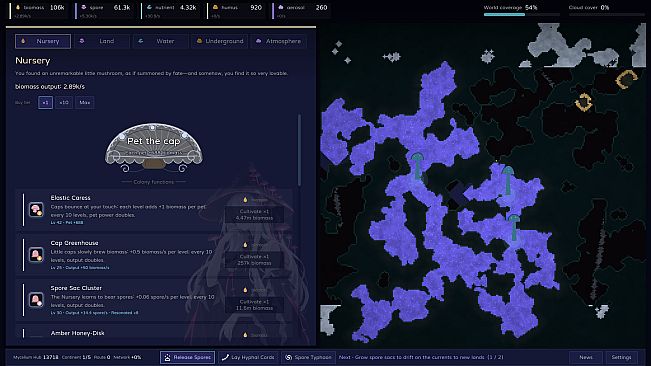The height and width of the screenshot is (366, 651).
Task: Click the spore resource icon at top
Action: pyautogui.click(x=84, y=7)
